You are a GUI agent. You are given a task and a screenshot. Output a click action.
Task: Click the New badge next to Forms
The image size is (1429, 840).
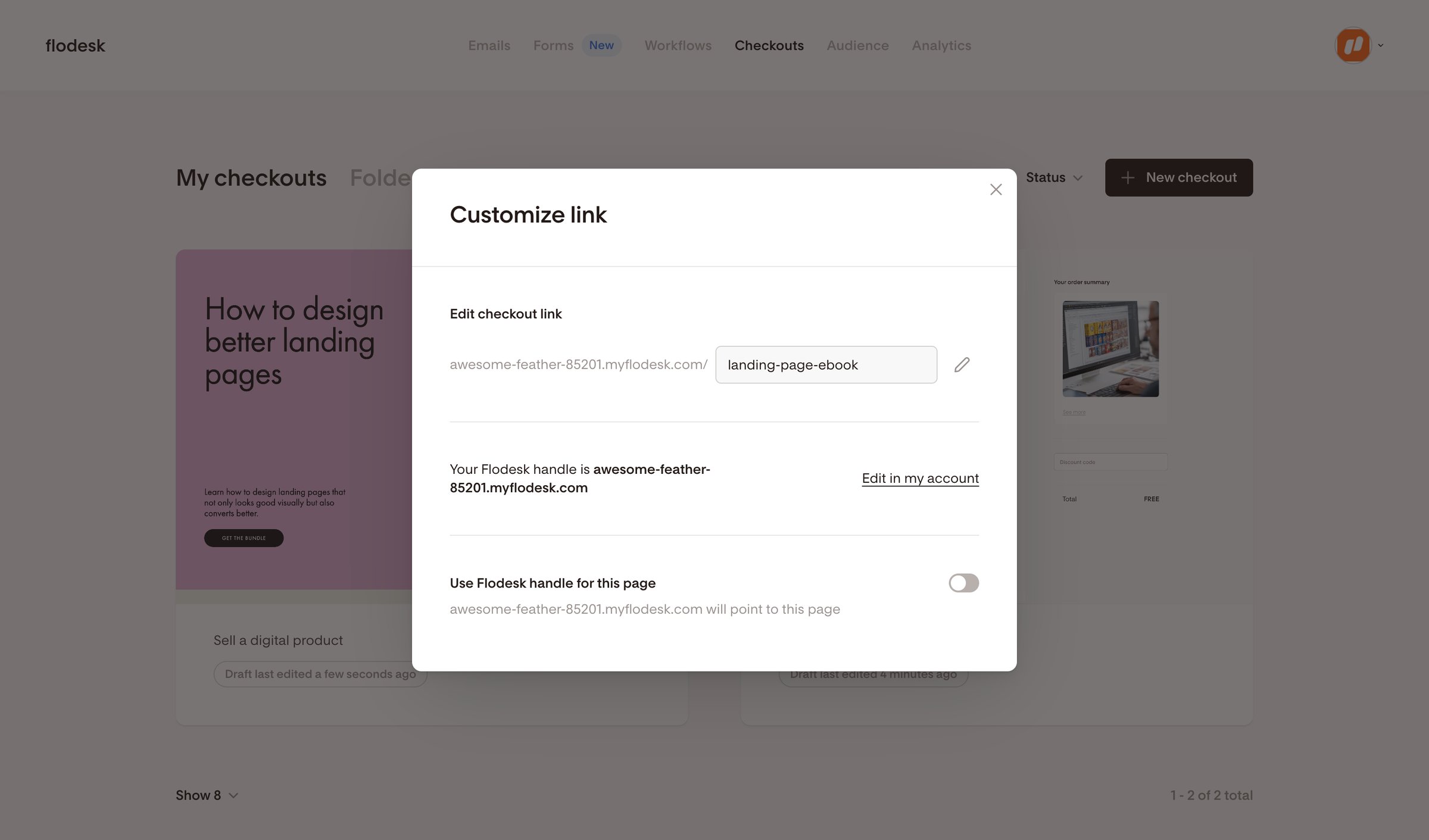click(601, 45)
